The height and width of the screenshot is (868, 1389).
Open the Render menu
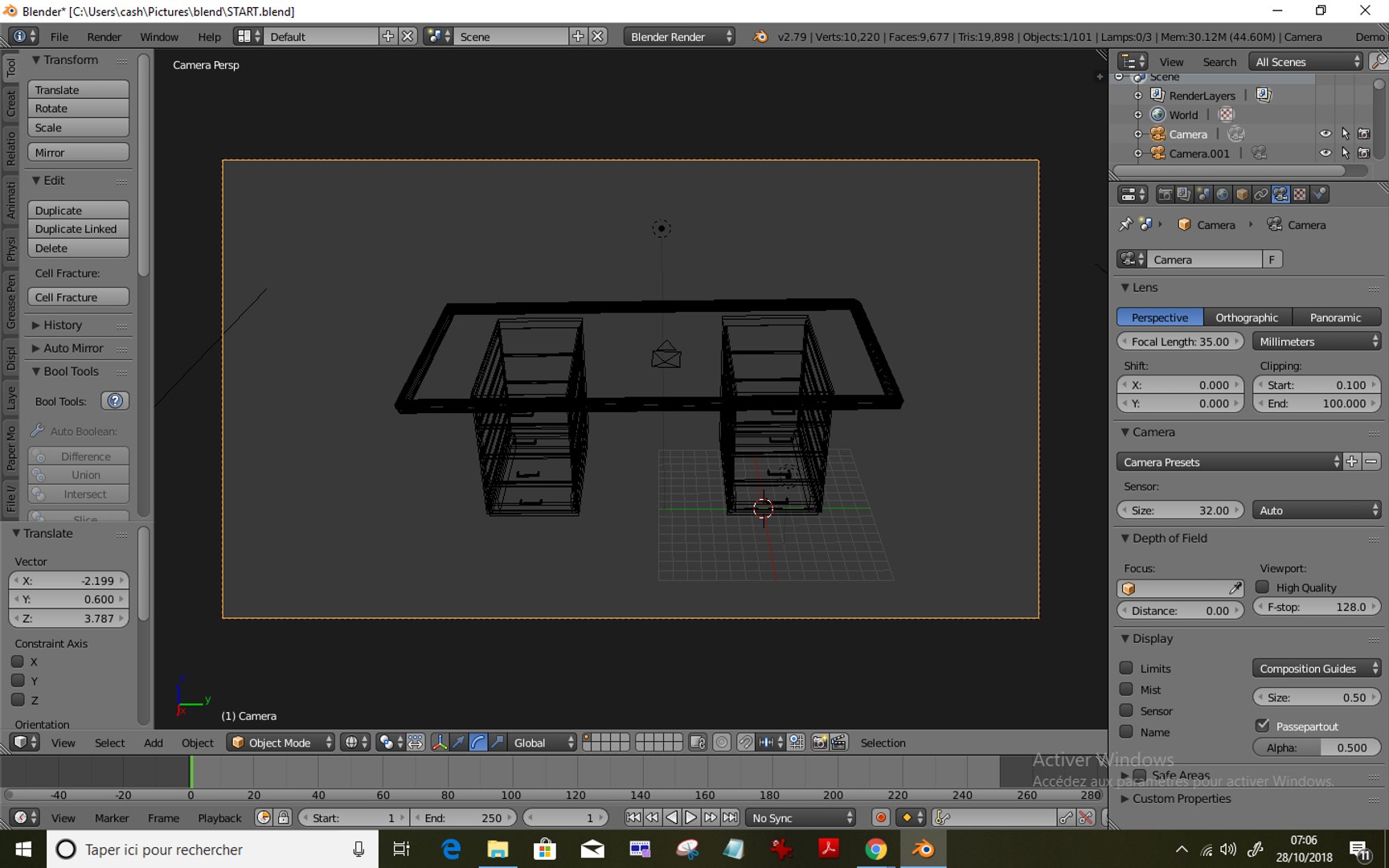[104, 36]
